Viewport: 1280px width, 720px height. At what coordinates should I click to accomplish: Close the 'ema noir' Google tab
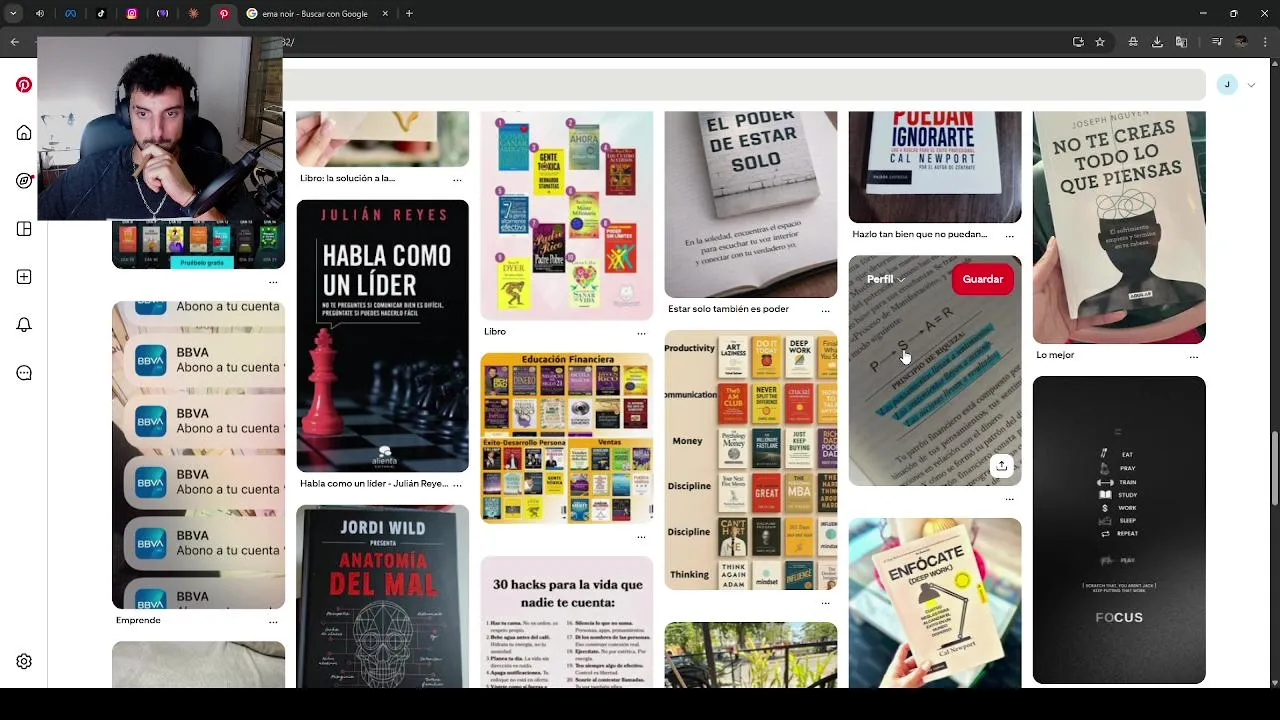pos(385,14)
